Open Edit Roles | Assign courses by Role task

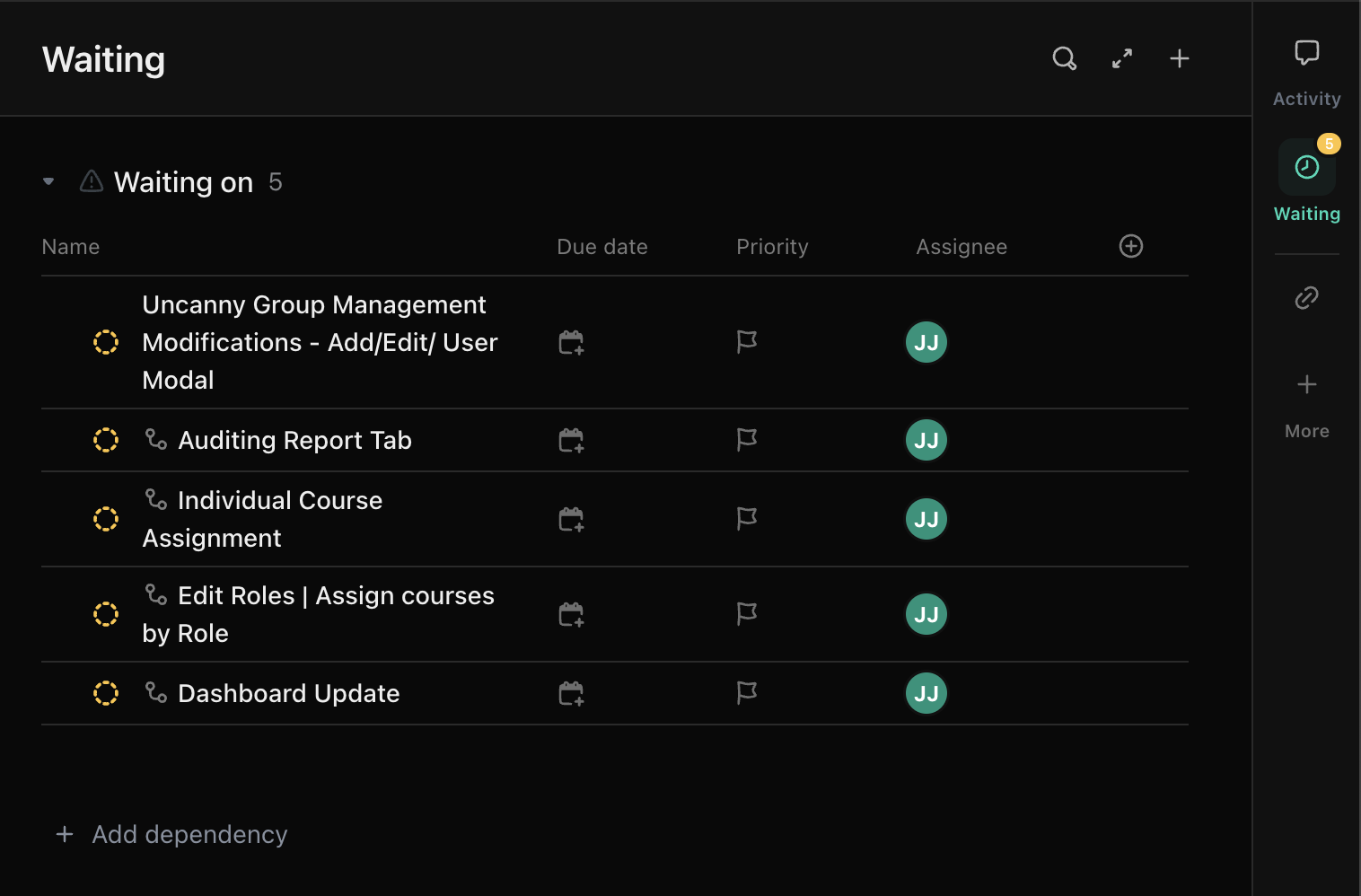tap(335, 597)
